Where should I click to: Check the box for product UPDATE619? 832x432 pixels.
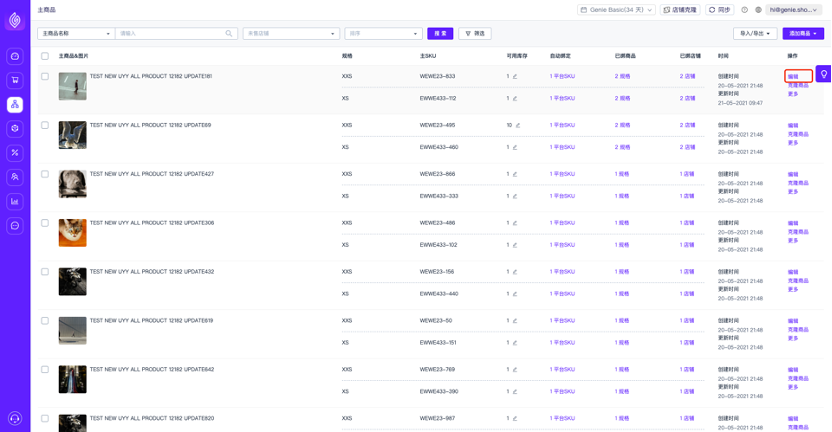45,321
